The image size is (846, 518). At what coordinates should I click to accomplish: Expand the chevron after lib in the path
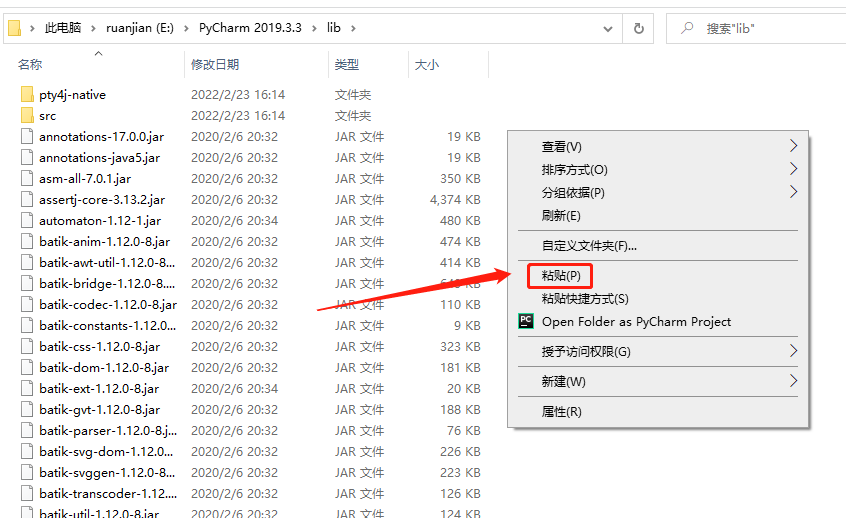pyautogui.click(x=353, y=28)
